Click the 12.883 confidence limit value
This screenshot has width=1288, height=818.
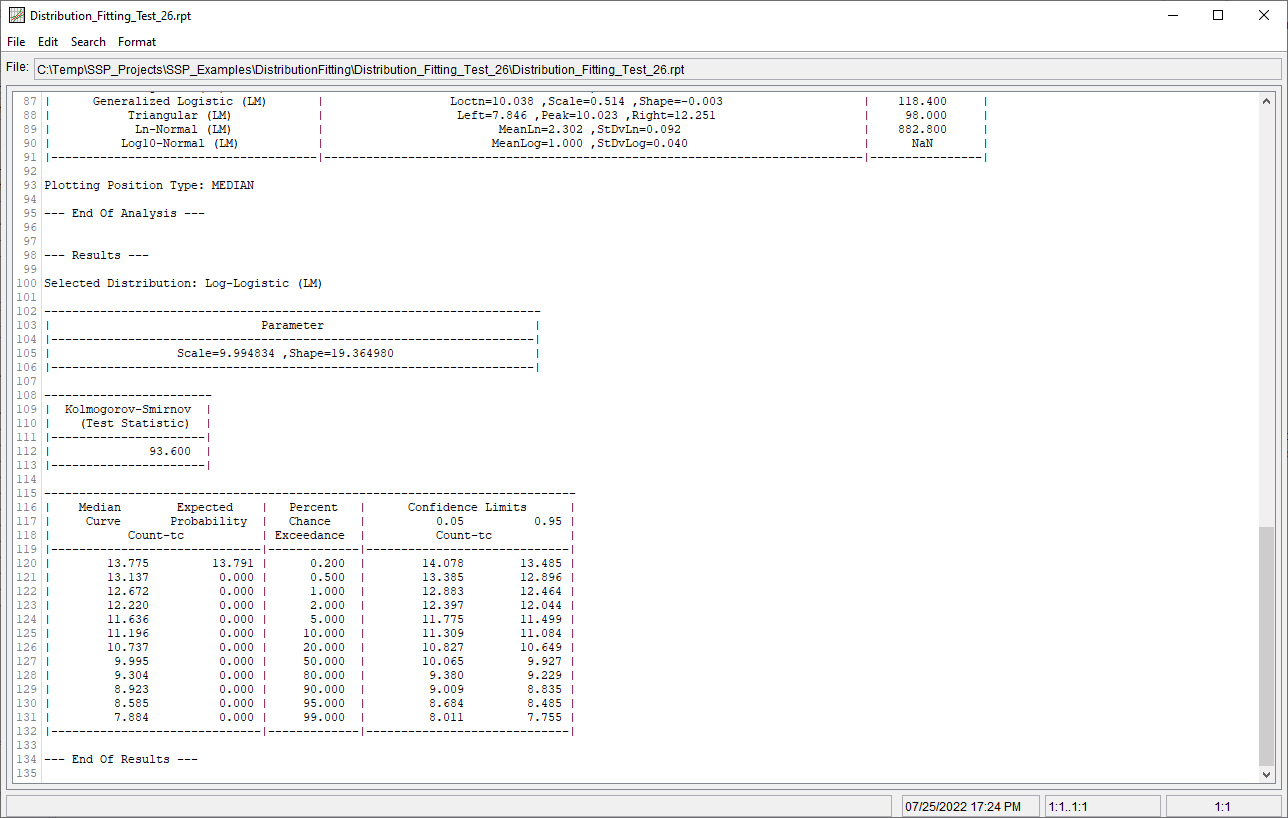pyautogui.click(x=443, y=591)
